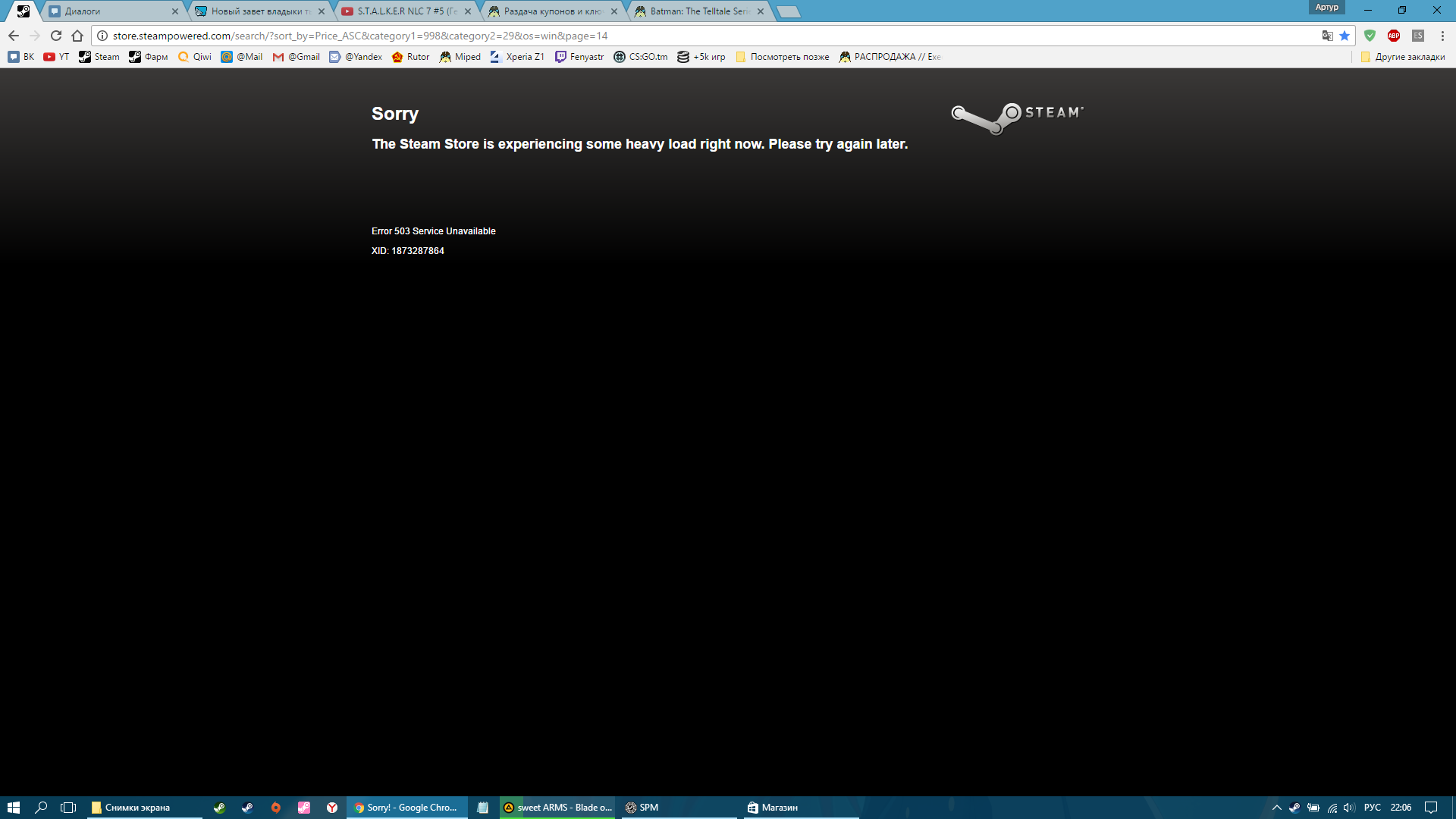
Task: Open the Adblock Plus extension menu
Action: point(1394,36)
